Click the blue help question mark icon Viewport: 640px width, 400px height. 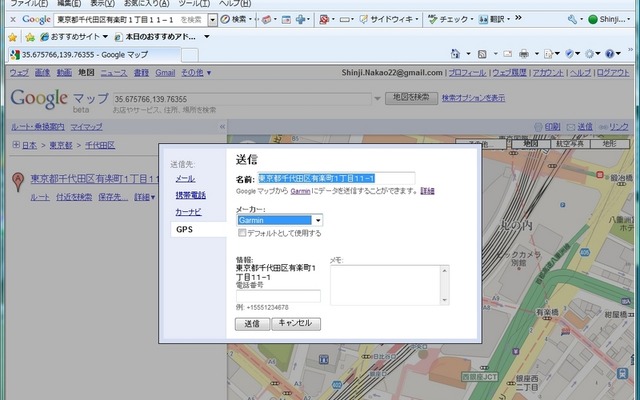click(610, 53)
